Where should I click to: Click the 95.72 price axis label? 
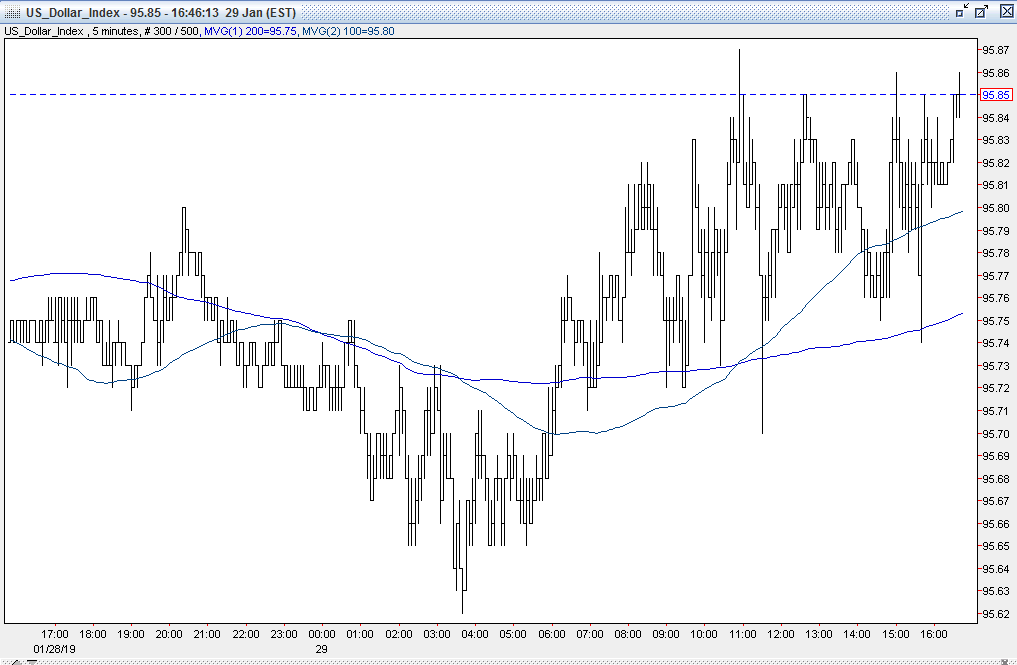tap(996, 388)
